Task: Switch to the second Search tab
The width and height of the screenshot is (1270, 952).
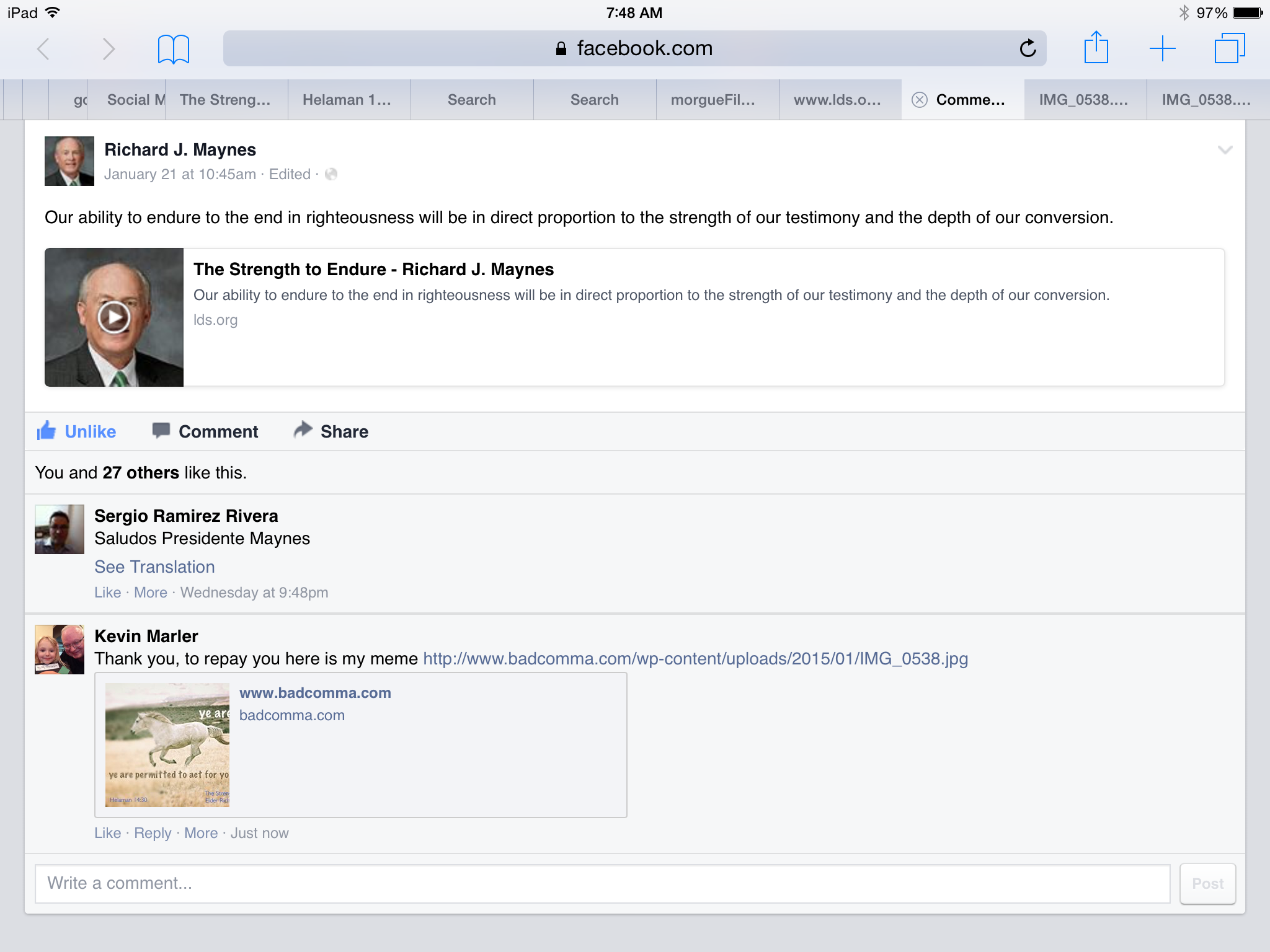Action: click(x=595, y=100)
